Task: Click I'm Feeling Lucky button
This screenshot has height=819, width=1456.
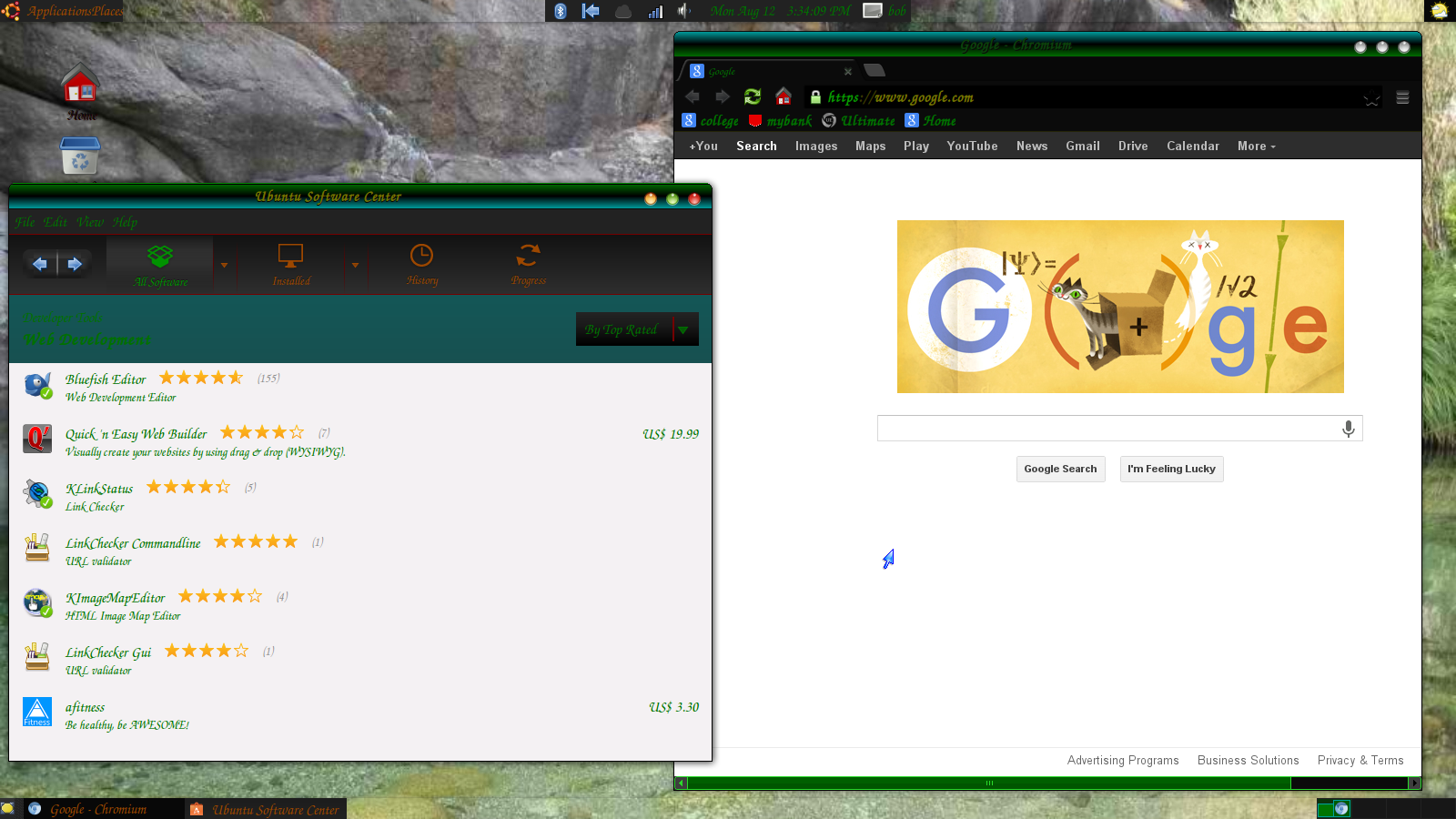Action: pos(1171,469)
